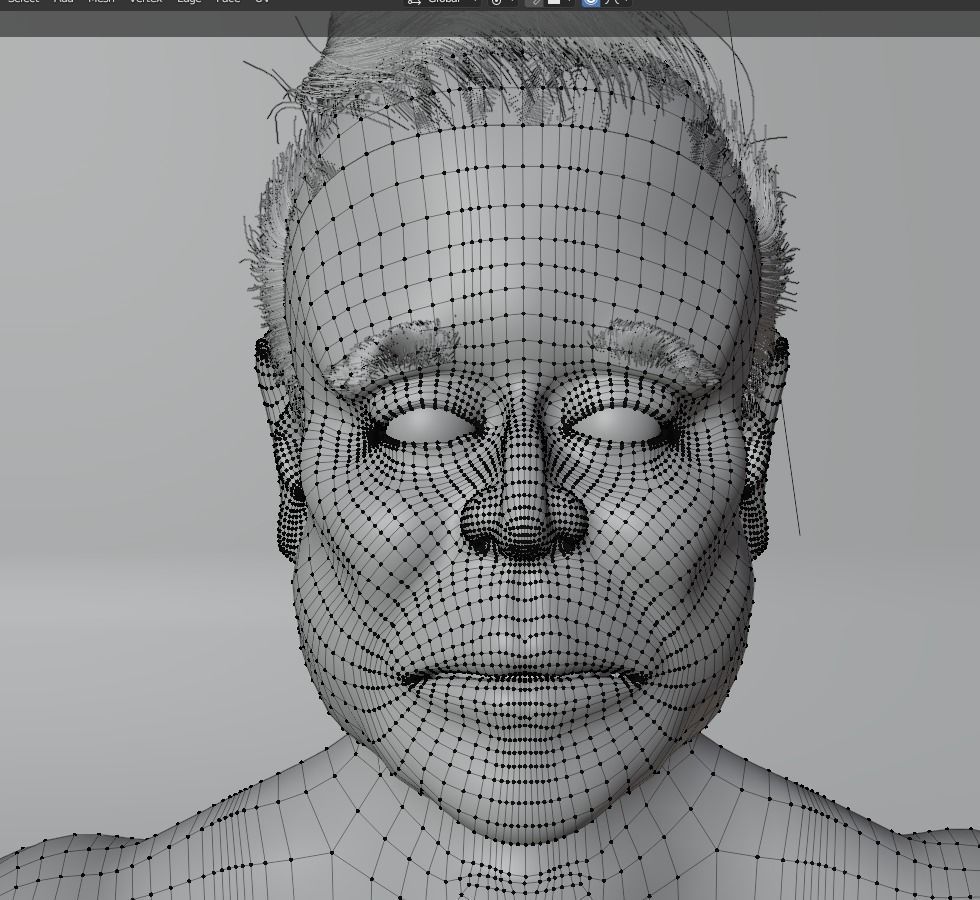Open the Global transform orientation dropdown
This screenshot has height=900, width=980.
[442, 2]
